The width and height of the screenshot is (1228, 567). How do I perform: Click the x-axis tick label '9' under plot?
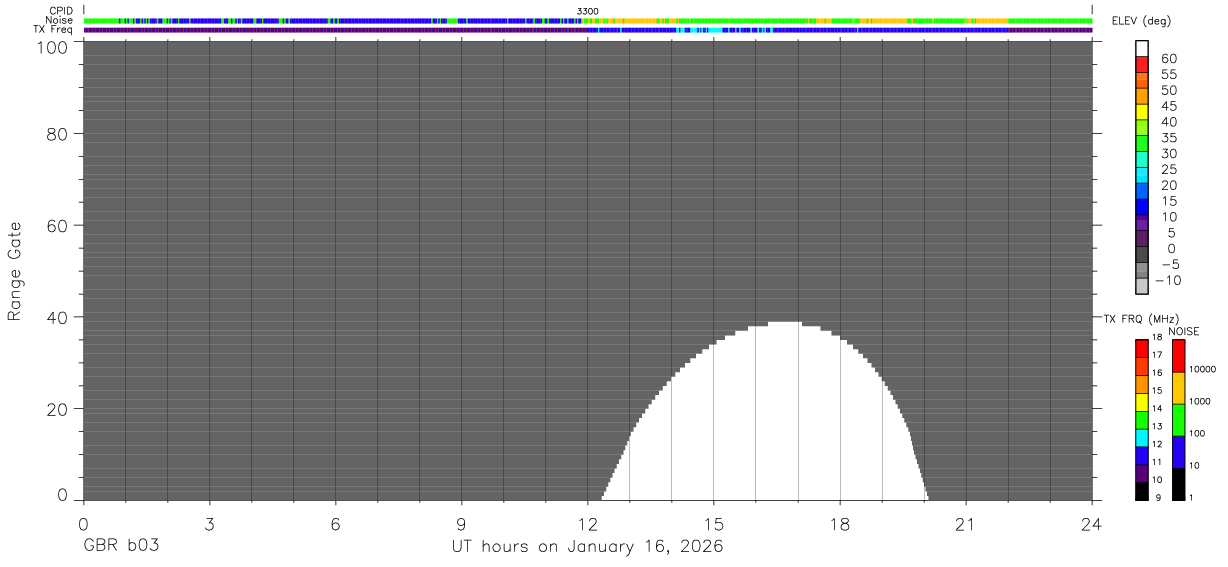click(461, 523)
